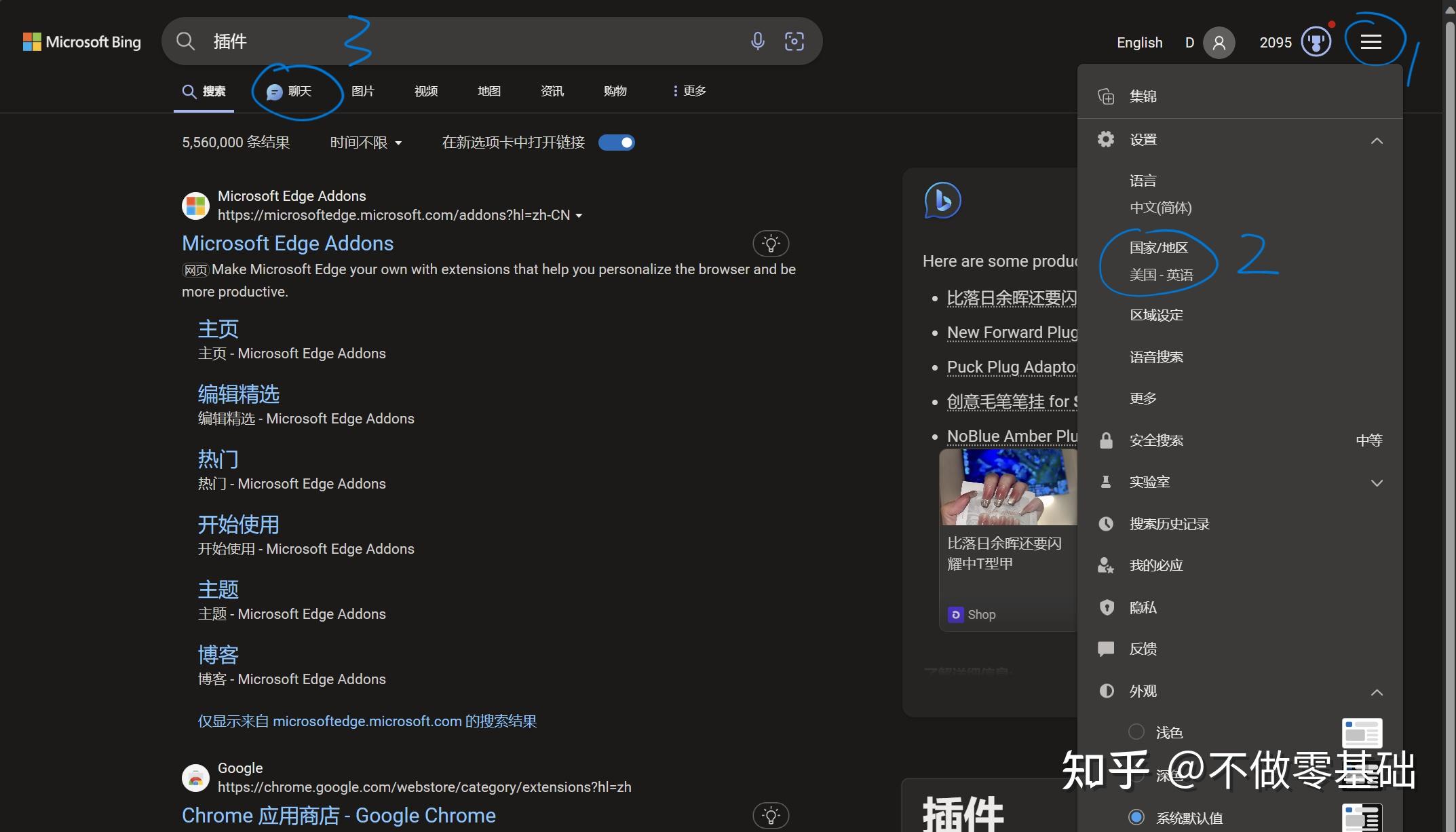1456x832 pixels.
Task: Open 集锦 collections icon in menu
Action: pos(1106,96)
